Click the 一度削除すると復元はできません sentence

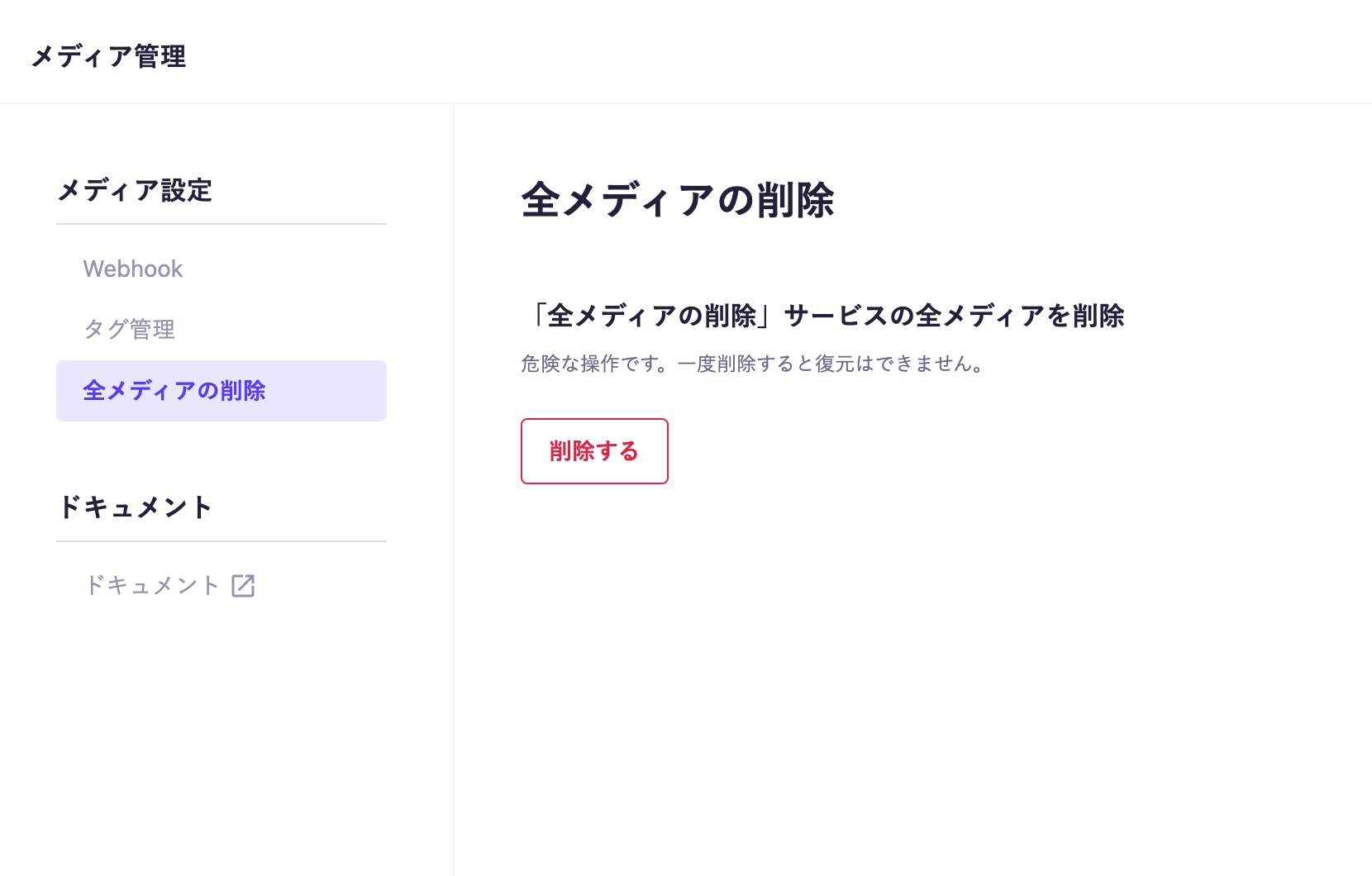click(831, 364)
